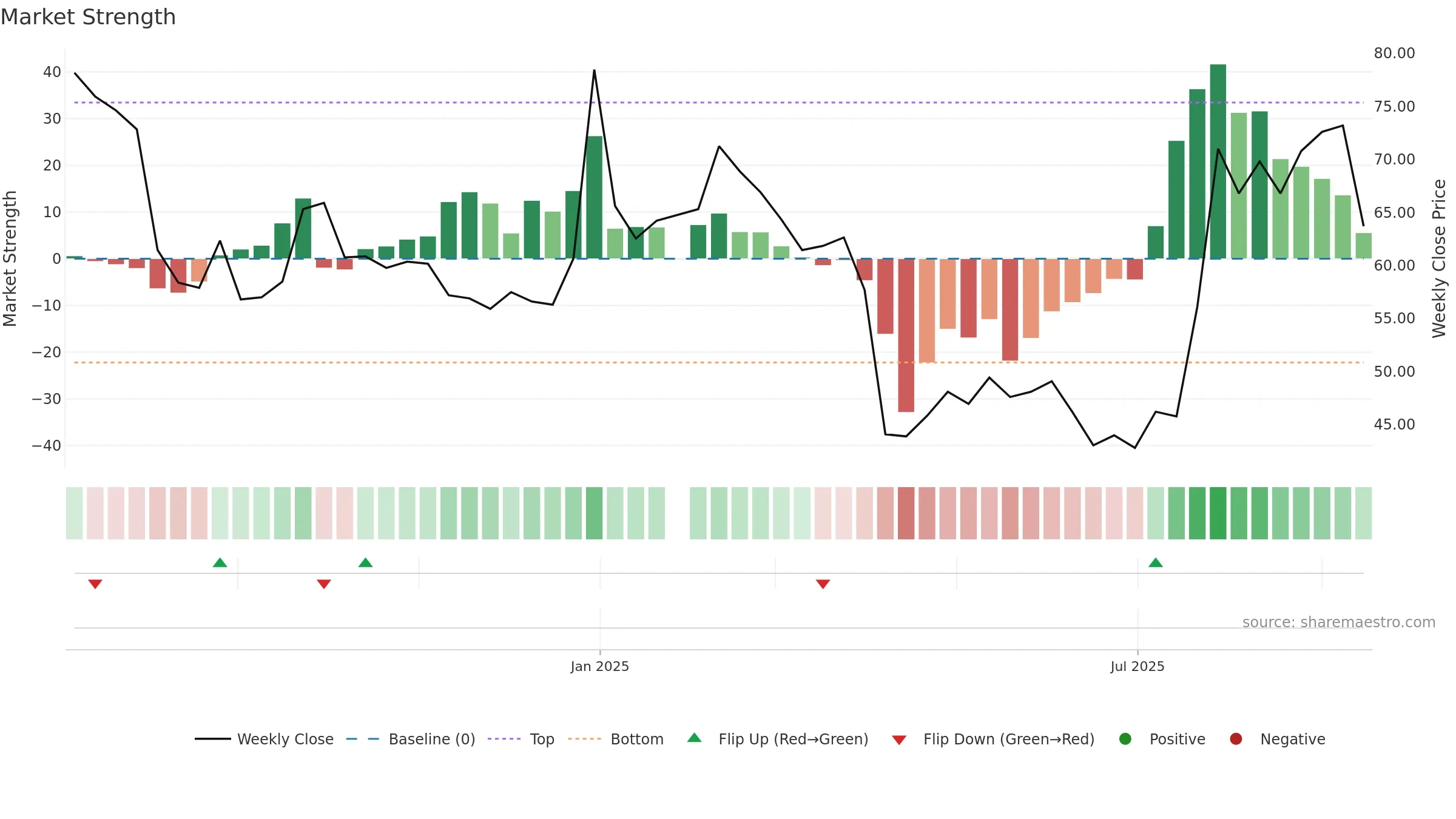Toggle the Bottom legend label
This screenshot has height=819, width=1456.
click(x=637, y=740)
